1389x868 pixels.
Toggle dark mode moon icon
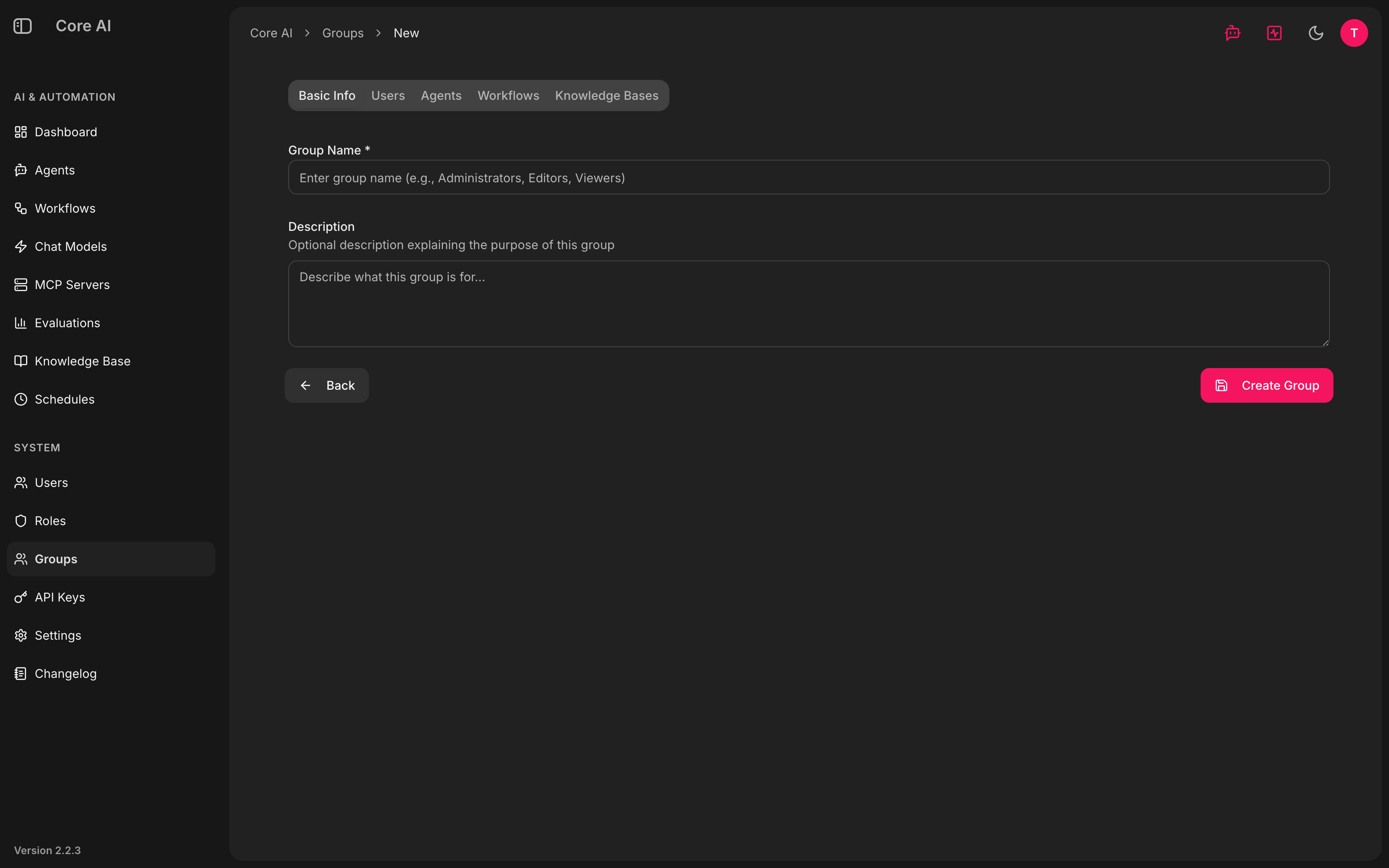[1316, 33]
